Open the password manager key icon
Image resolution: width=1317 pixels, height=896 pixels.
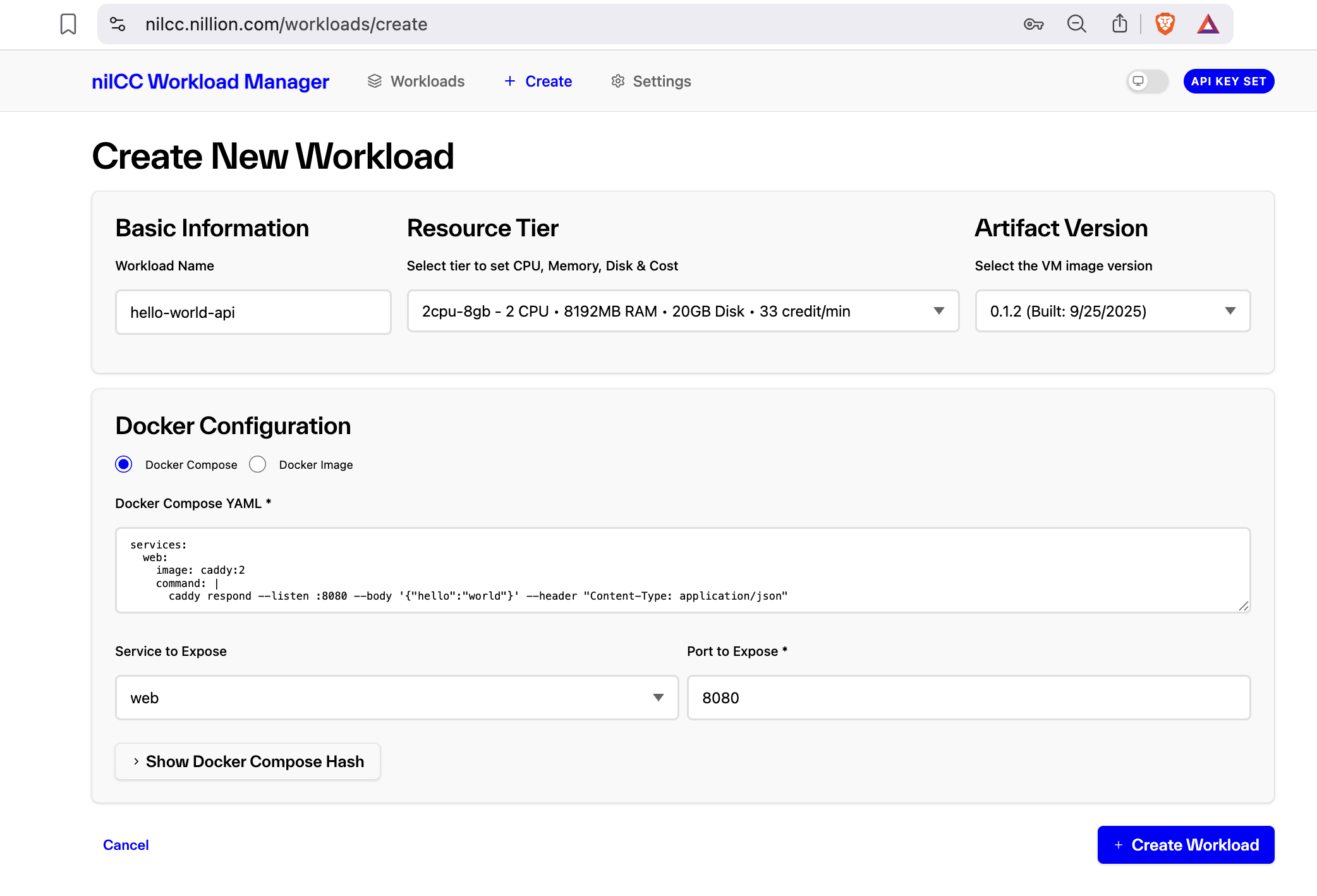pos(1034,24)
